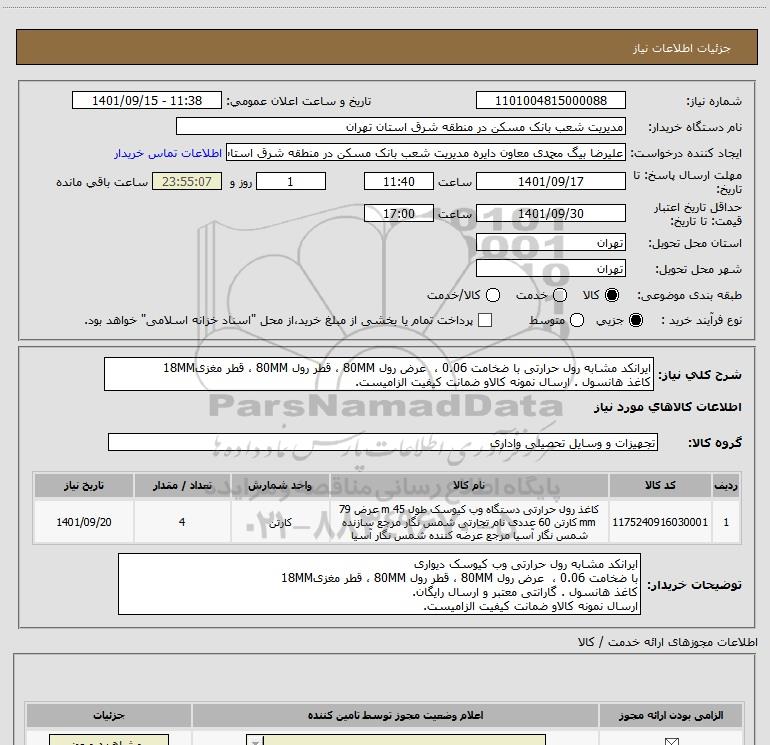Click the اطلاعات کالاهای مورد نیاز heading
This screenshot has height=745, width=770.
(x=667, y=407)
